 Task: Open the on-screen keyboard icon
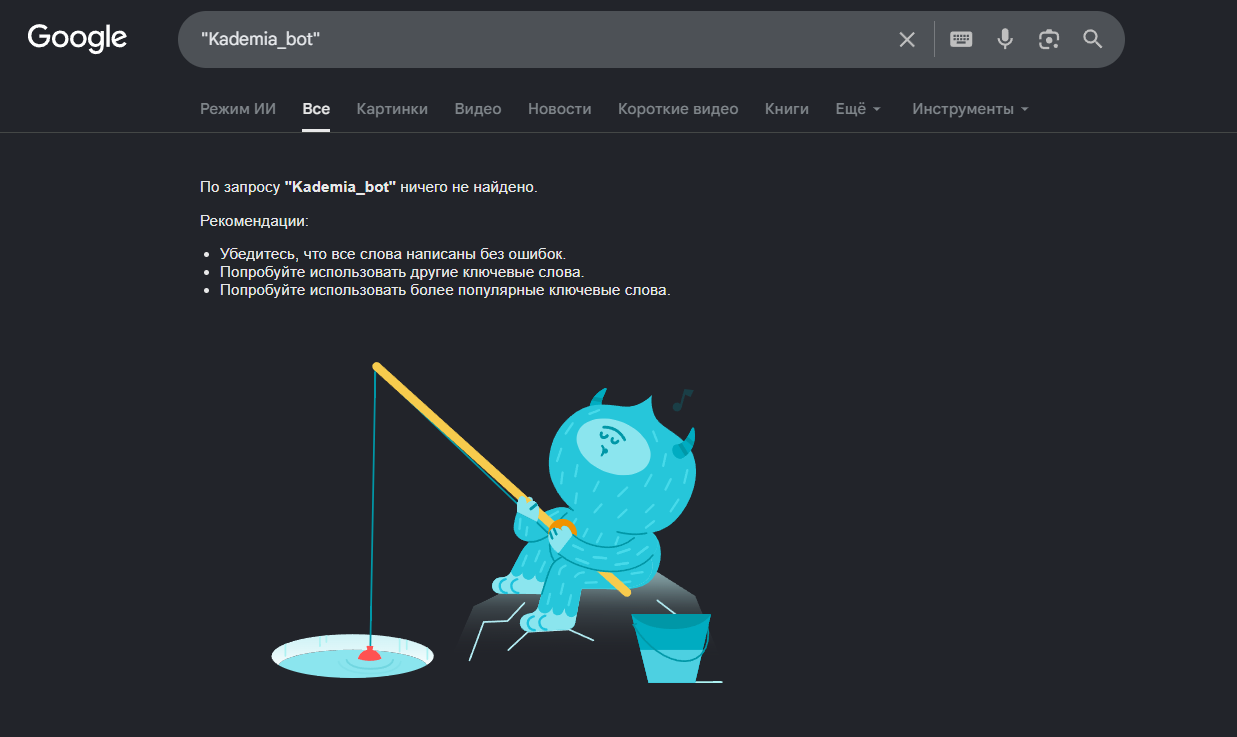tap(961, 39)
